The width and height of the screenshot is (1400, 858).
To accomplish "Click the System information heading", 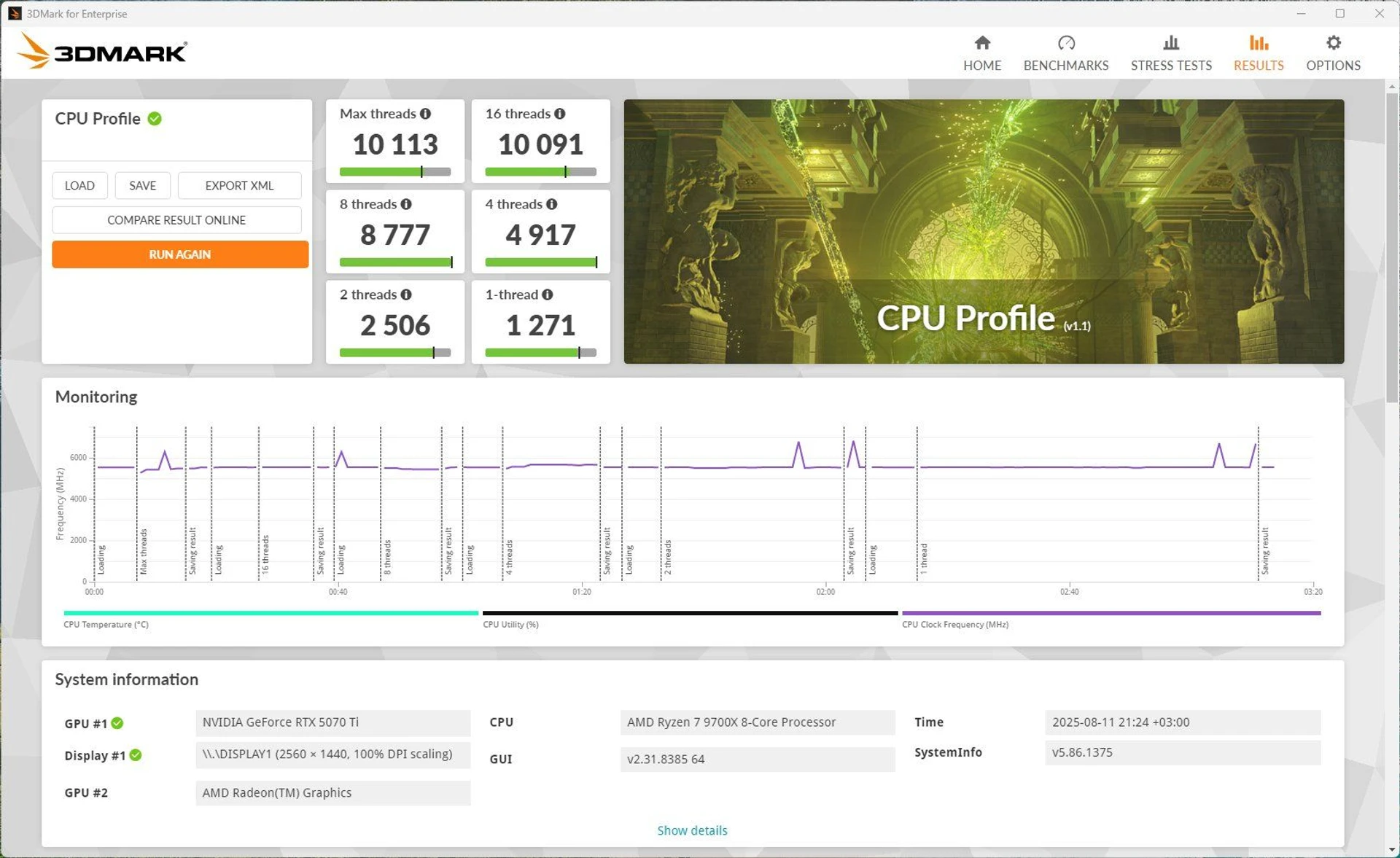I will [127, 679].
